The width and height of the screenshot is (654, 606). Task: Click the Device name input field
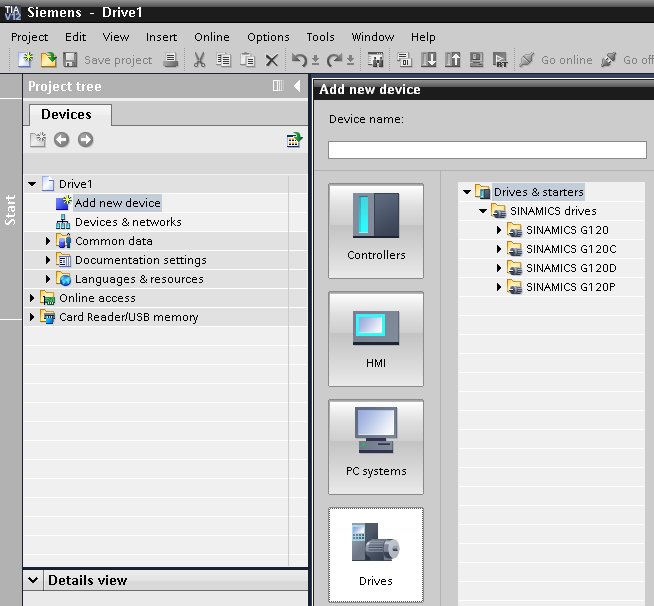(x=487, y=150)
